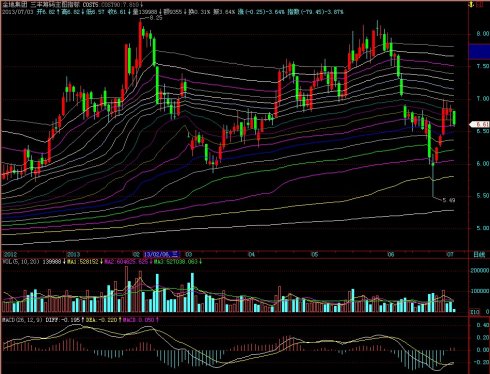
Task: Click the 06 month marker on time axis
Action: point(391,255)
